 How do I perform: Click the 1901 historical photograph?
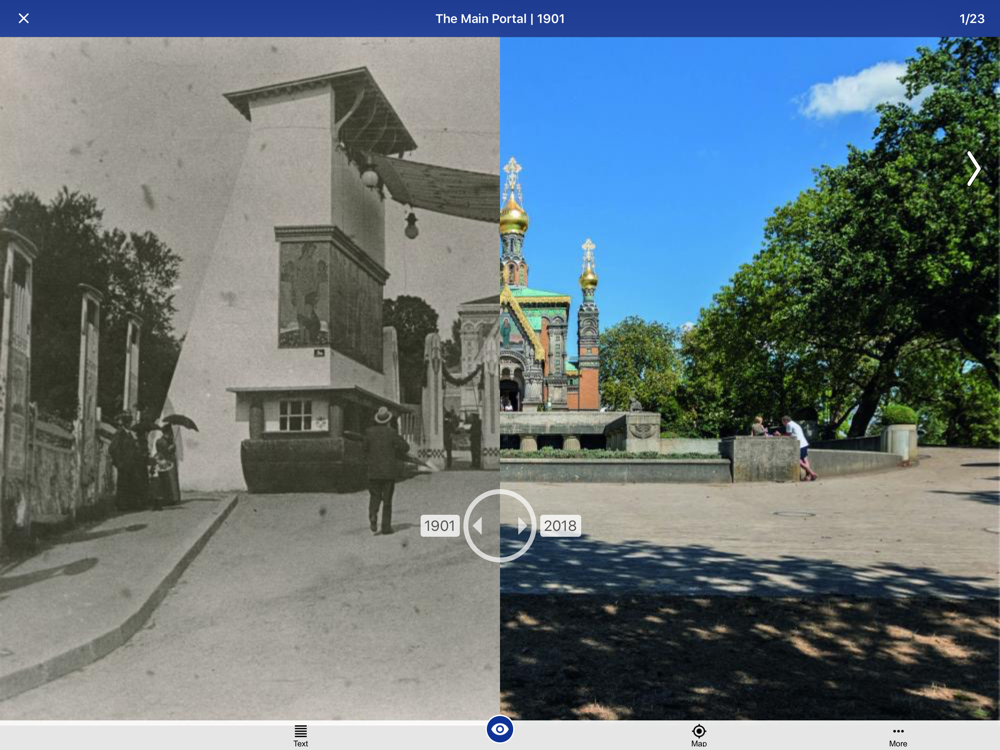pos(250,378)
